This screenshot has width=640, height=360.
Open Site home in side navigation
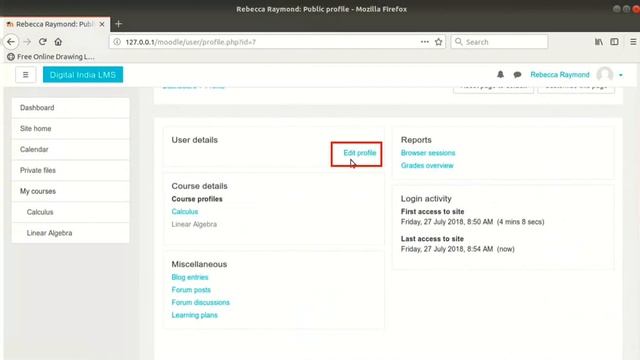[71, 129]
